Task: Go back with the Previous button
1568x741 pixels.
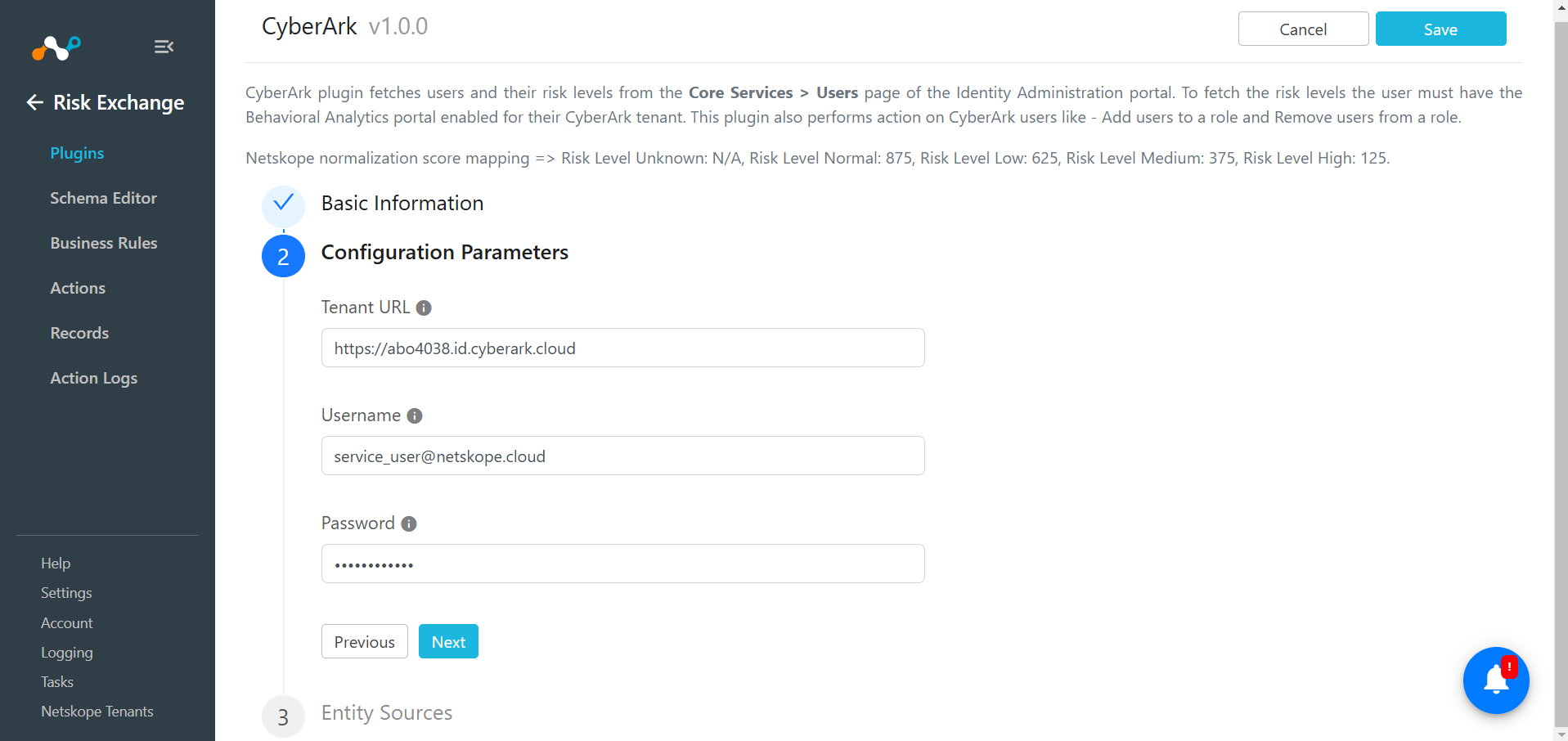Action: 365,641
